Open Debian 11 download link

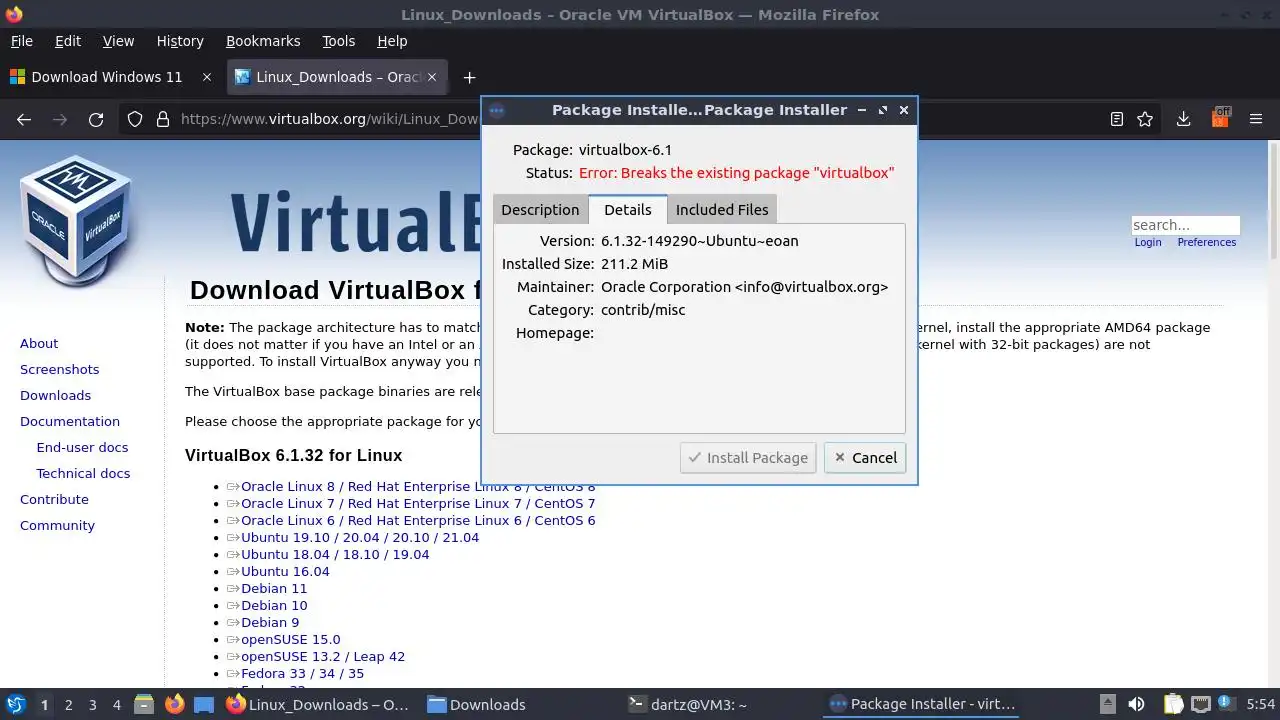[x=274, y=588]
